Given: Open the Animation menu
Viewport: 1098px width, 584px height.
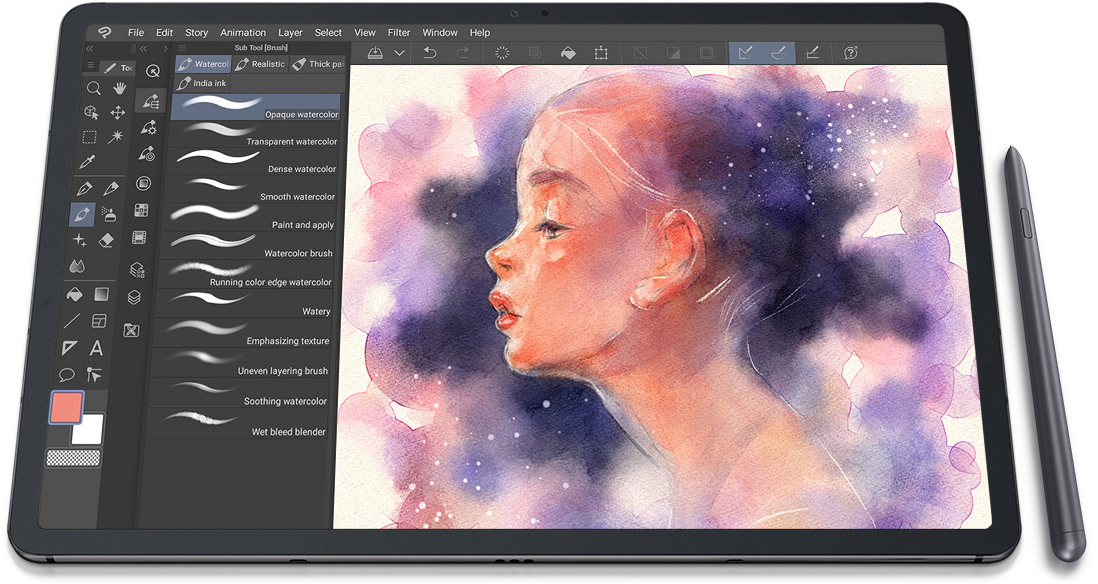Looking at the screenshot, I should (243, 33).
